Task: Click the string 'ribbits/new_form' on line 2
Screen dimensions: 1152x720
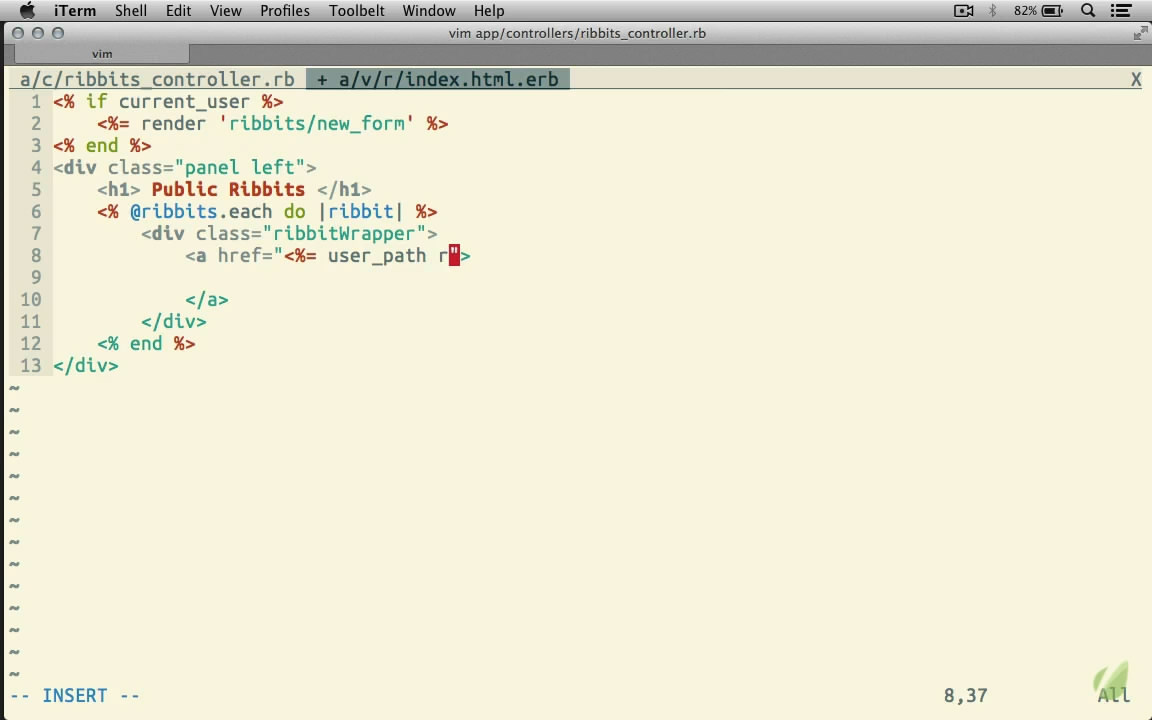Action: (x=317, y=123)
